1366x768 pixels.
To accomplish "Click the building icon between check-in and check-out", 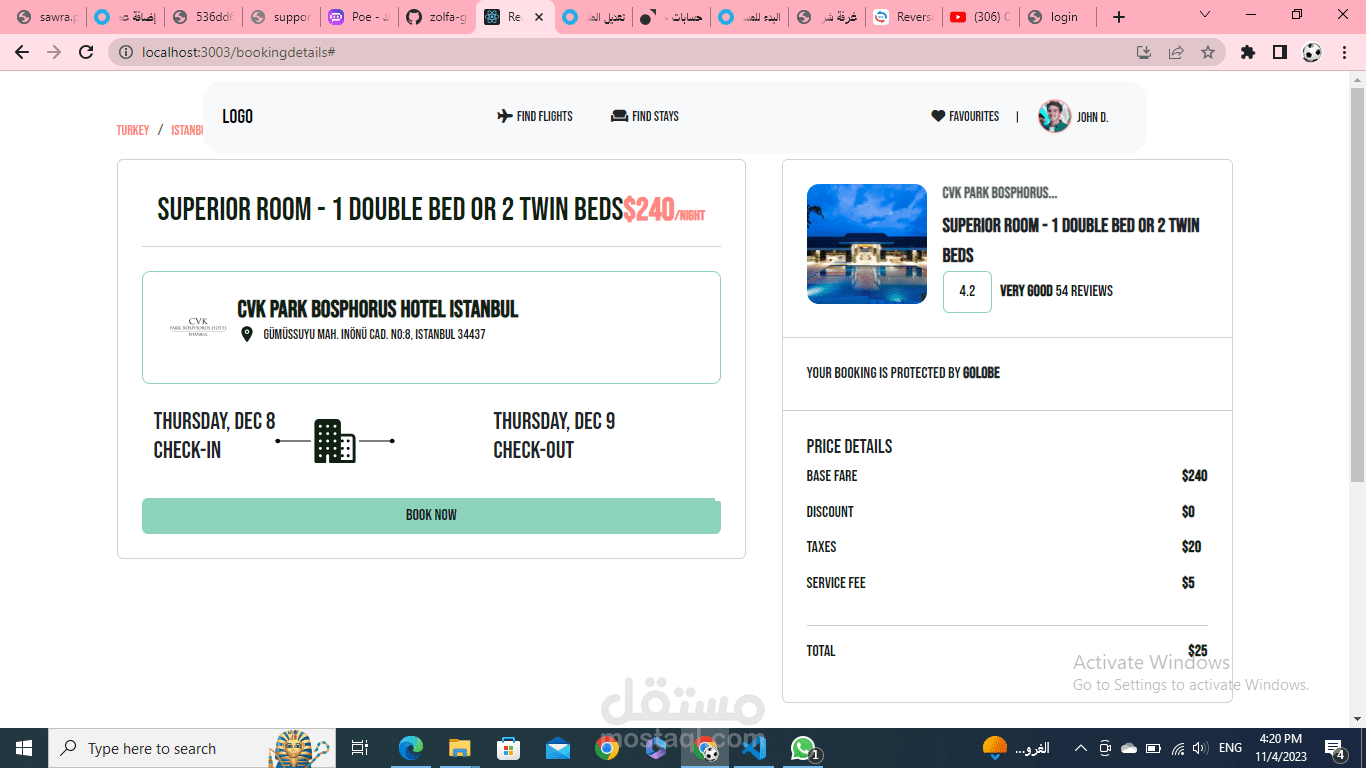I will (x=335, y=441).
